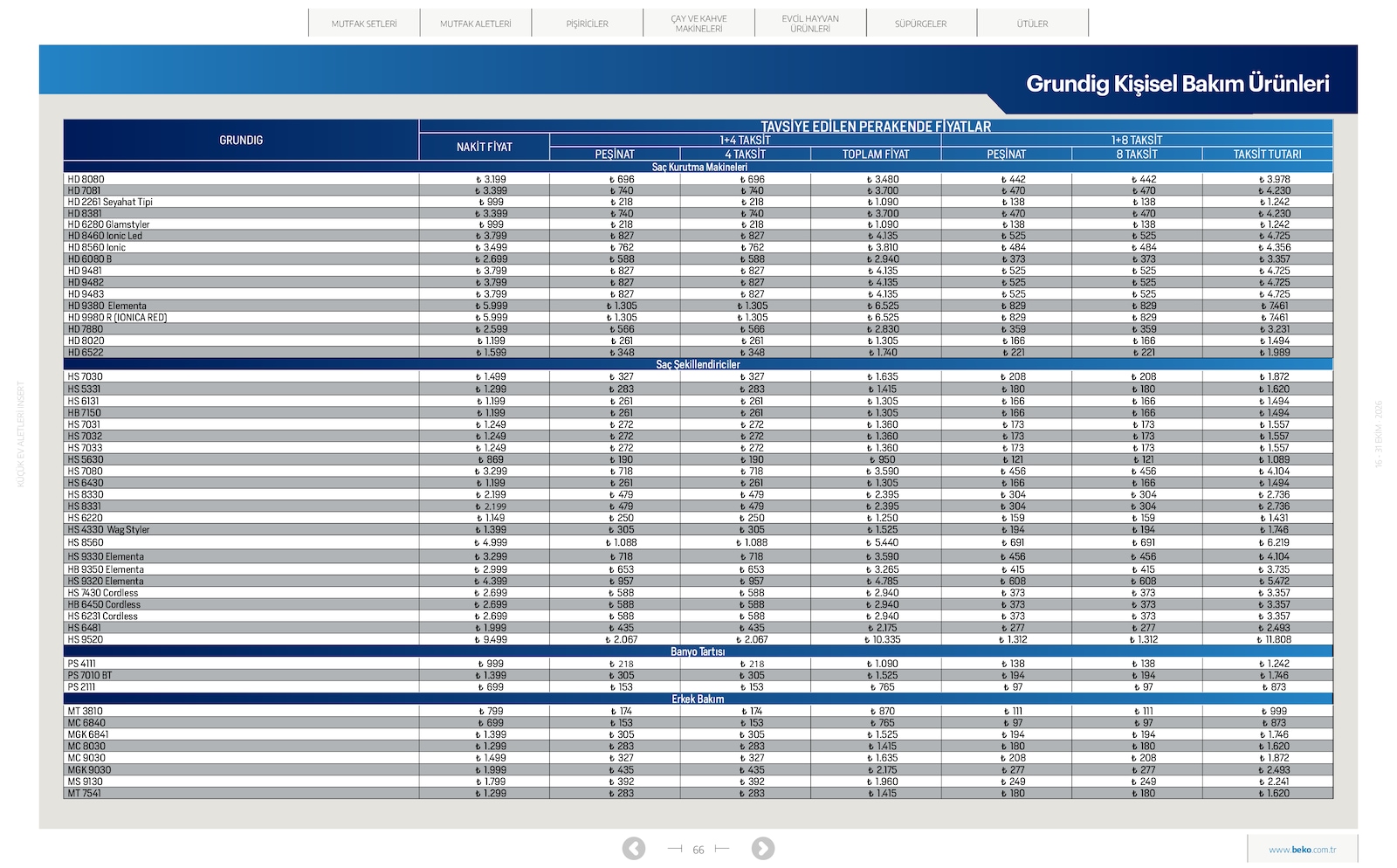Click the Erkek Bakım section header
This screenshot has height=868, width=1397.
[x=698, y=699]
